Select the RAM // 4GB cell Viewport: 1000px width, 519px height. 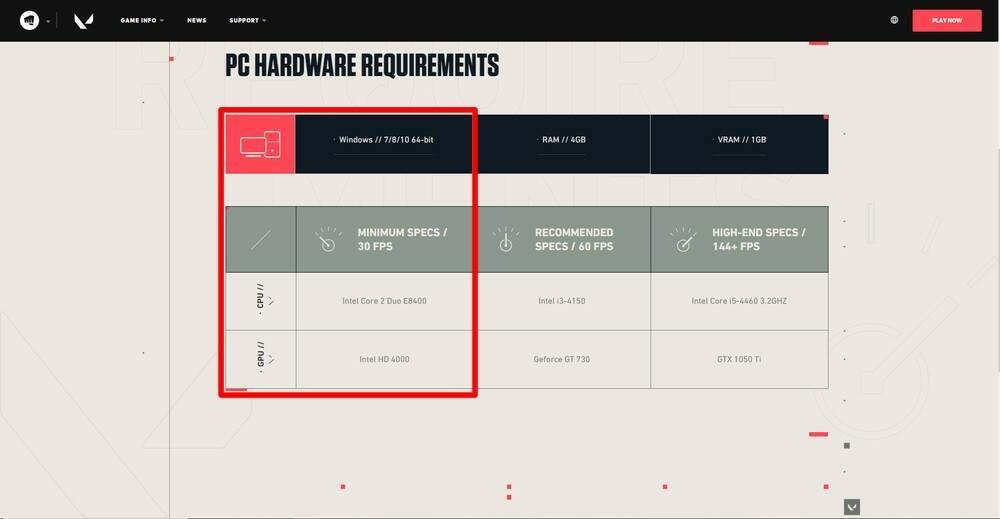pyautogui.click(x=564, y=144)
